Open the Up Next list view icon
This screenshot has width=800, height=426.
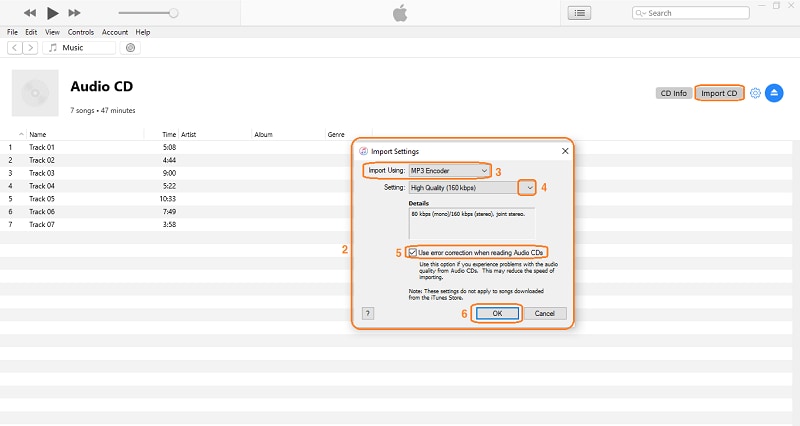click(x=579, y=13)
